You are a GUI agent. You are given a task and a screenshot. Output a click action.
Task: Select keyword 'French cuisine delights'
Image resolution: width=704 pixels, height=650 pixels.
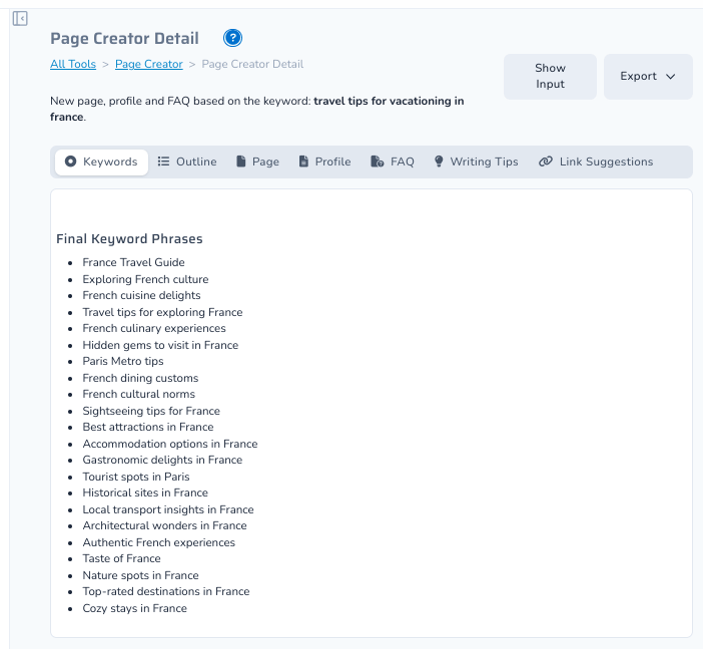(141, 295)
